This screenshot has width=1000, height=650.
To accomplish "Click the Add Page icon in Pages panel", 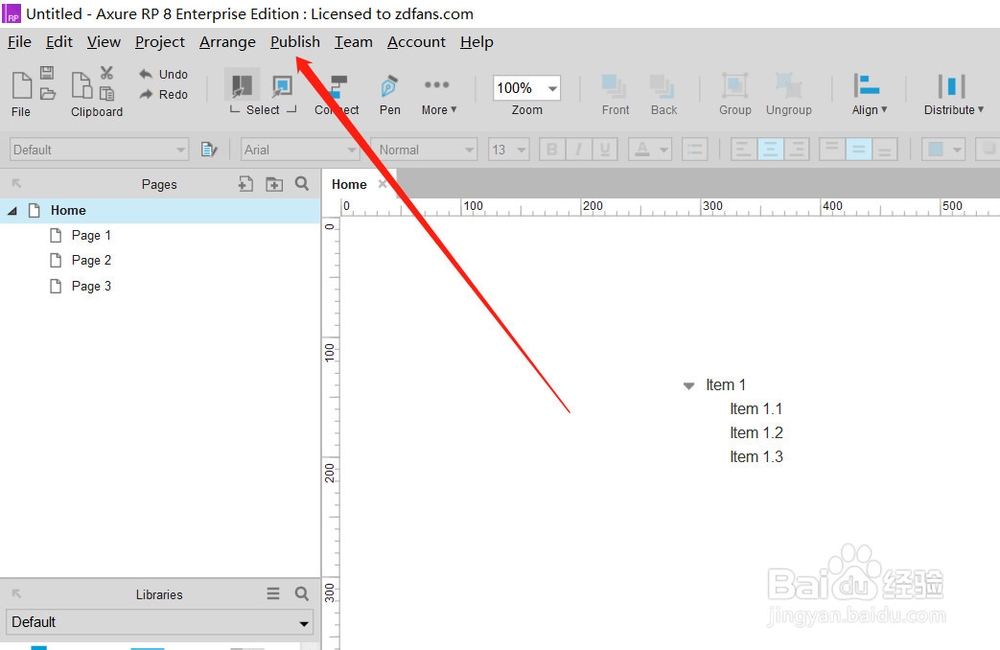I will [x=246, y=184].
